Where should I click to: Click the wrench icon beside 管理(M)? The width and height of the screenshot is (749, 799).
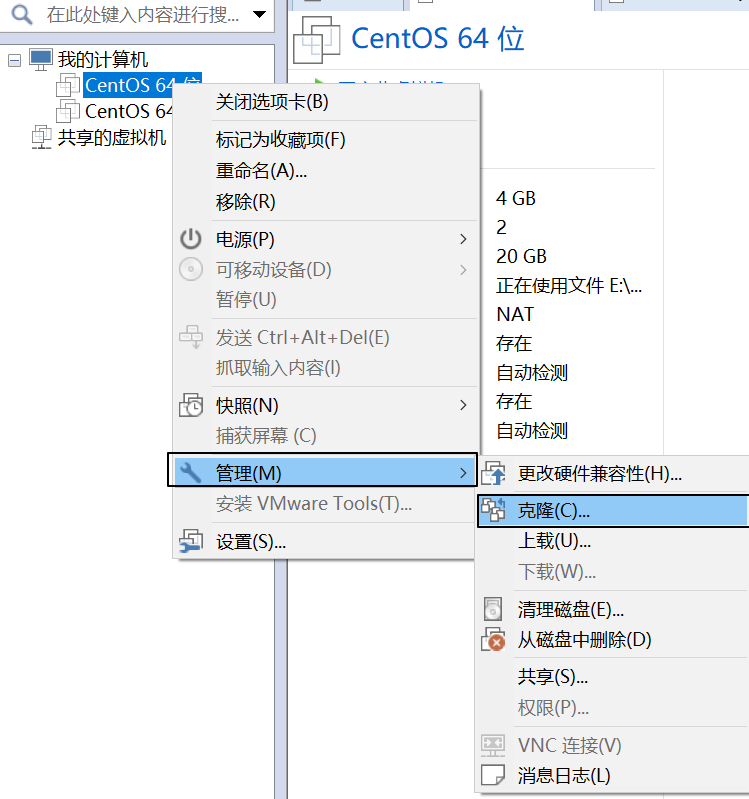click(191, 472)
